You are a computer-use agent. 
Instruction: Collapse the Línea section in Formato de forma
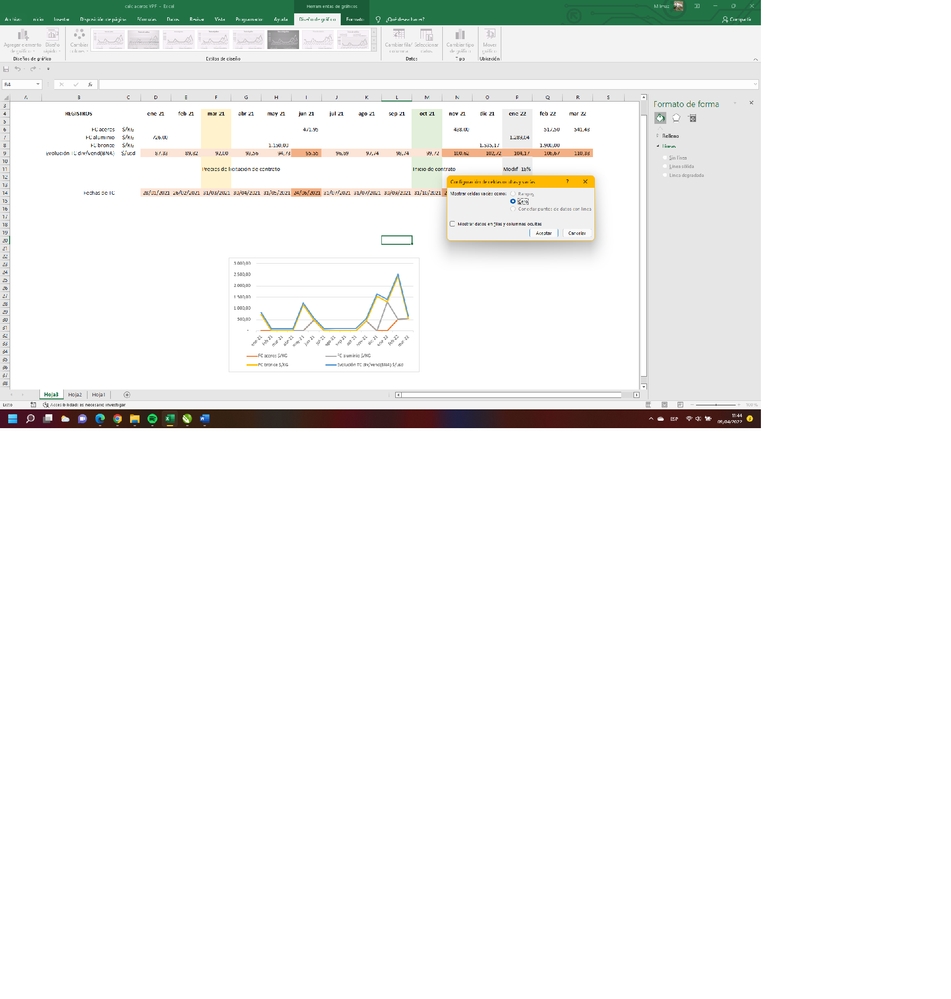tap(669, 146)
